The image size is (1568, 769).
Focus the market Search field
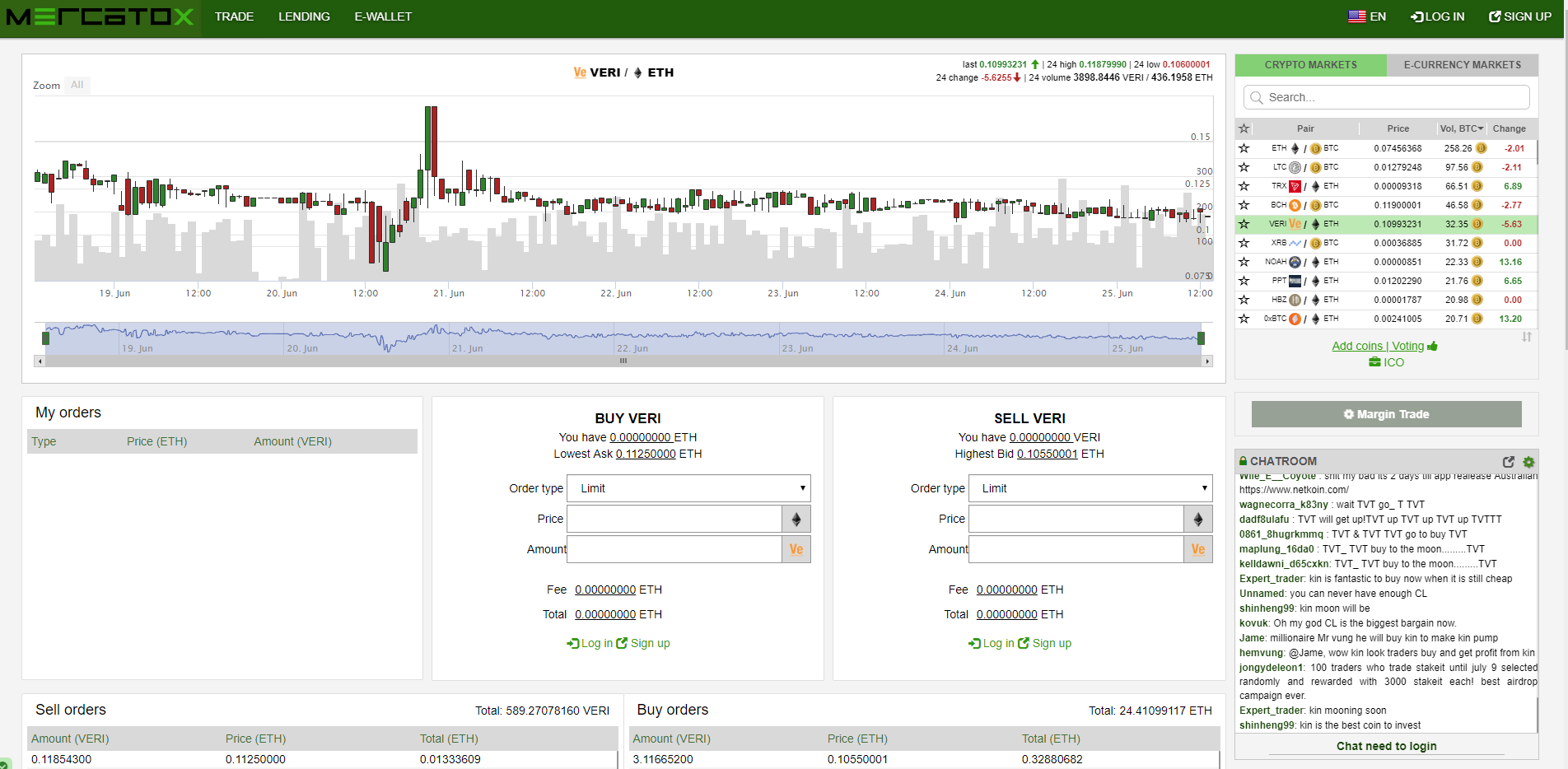(x=1387, y=97)
